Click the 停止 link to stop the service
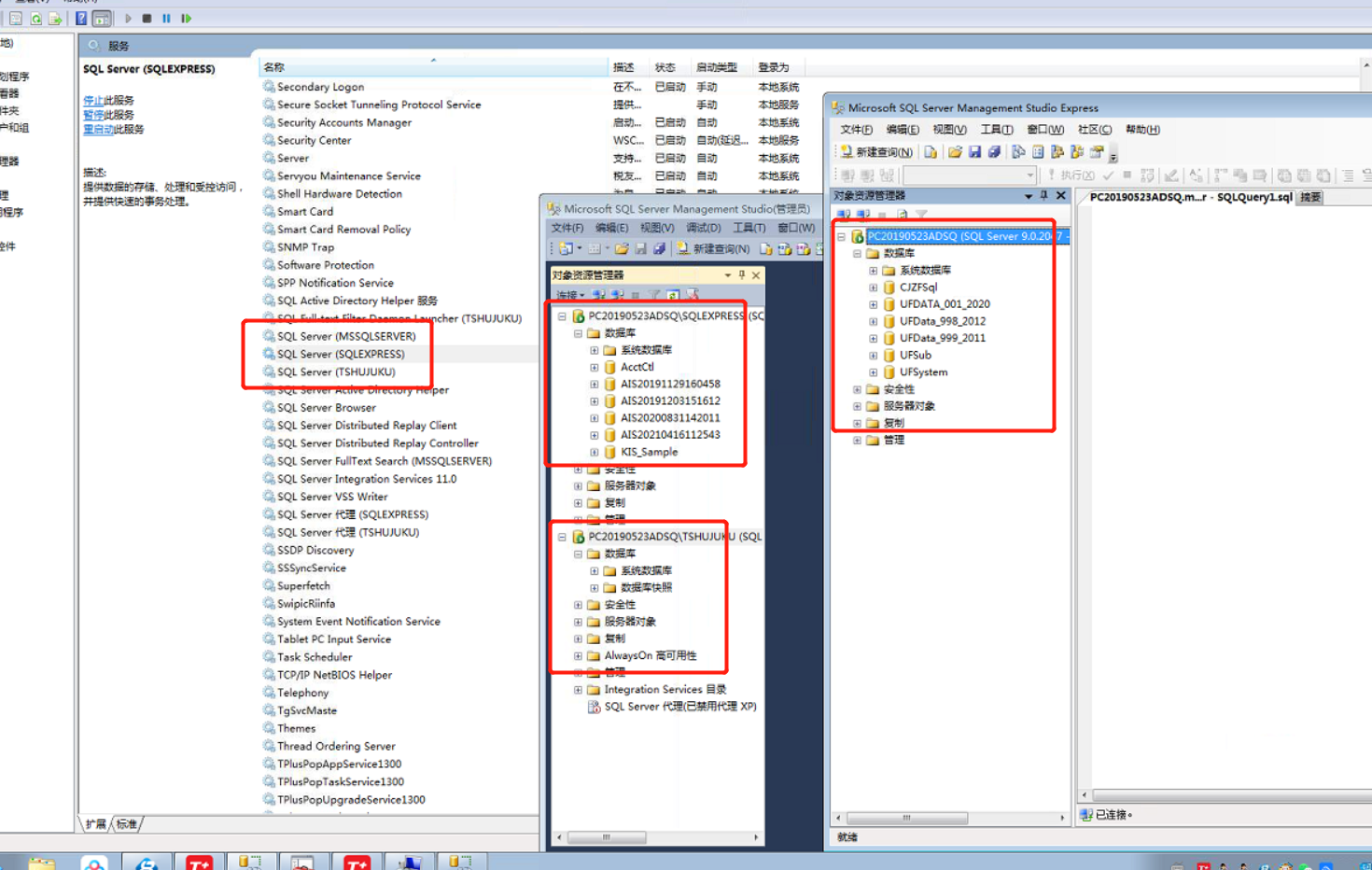The width and height of the screenshot is (1372, 870). [93, 100]
